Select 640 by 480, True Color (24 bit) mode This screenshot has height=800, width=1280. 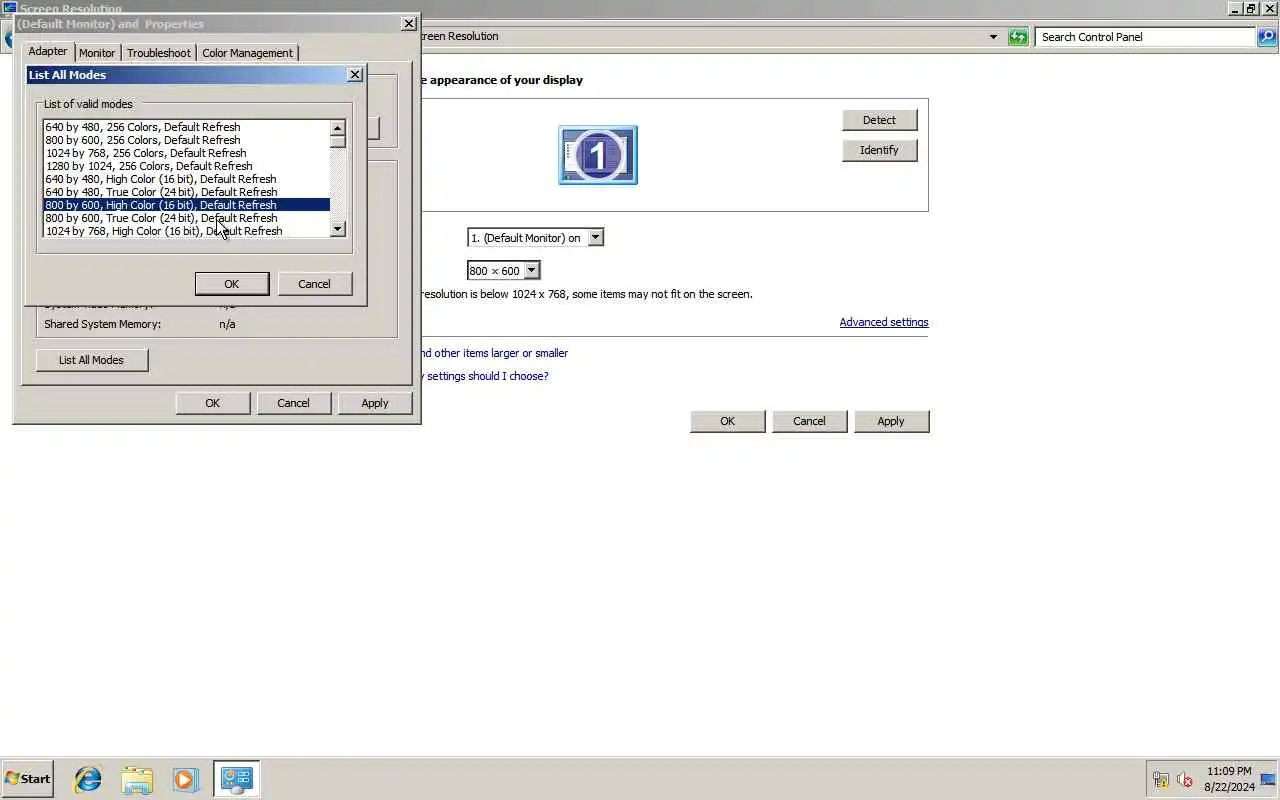click(x=186, y=192)
